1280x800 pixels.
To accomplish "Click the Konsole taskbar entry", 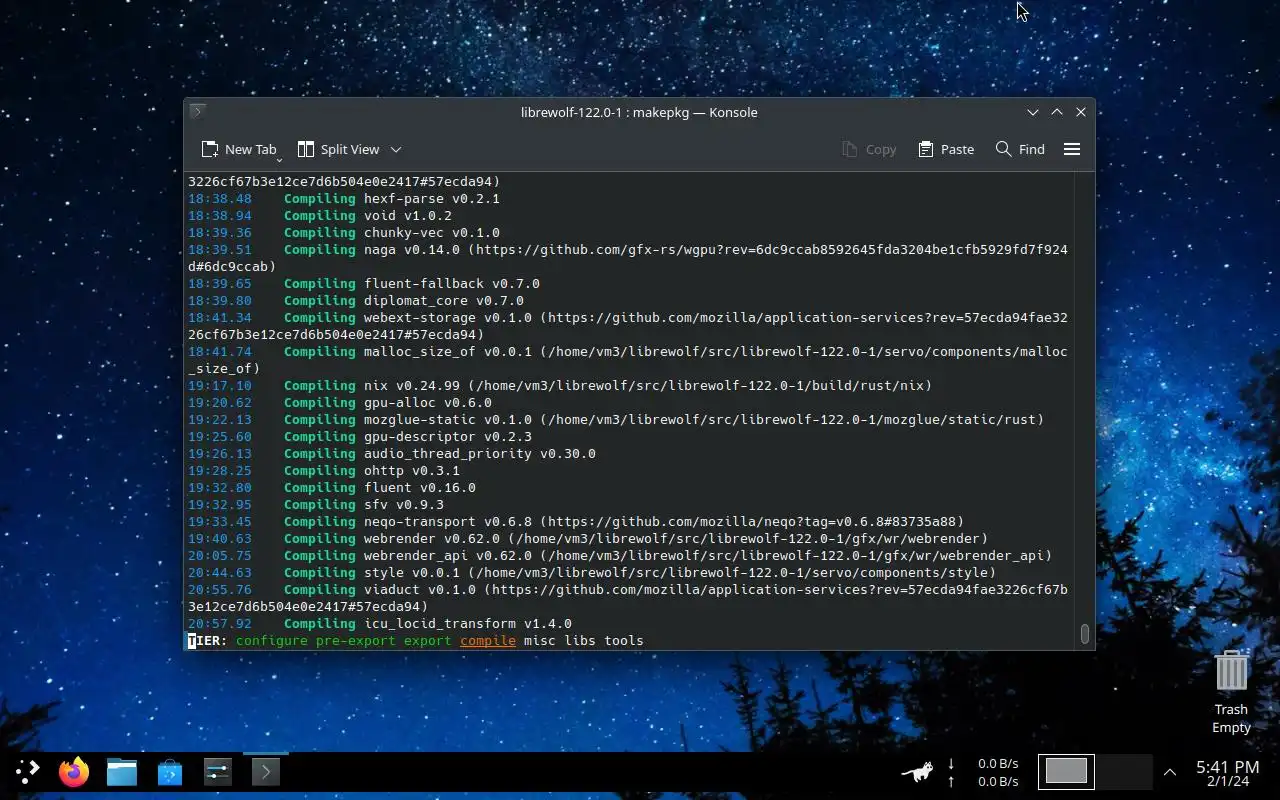I will tap(265, 771).
